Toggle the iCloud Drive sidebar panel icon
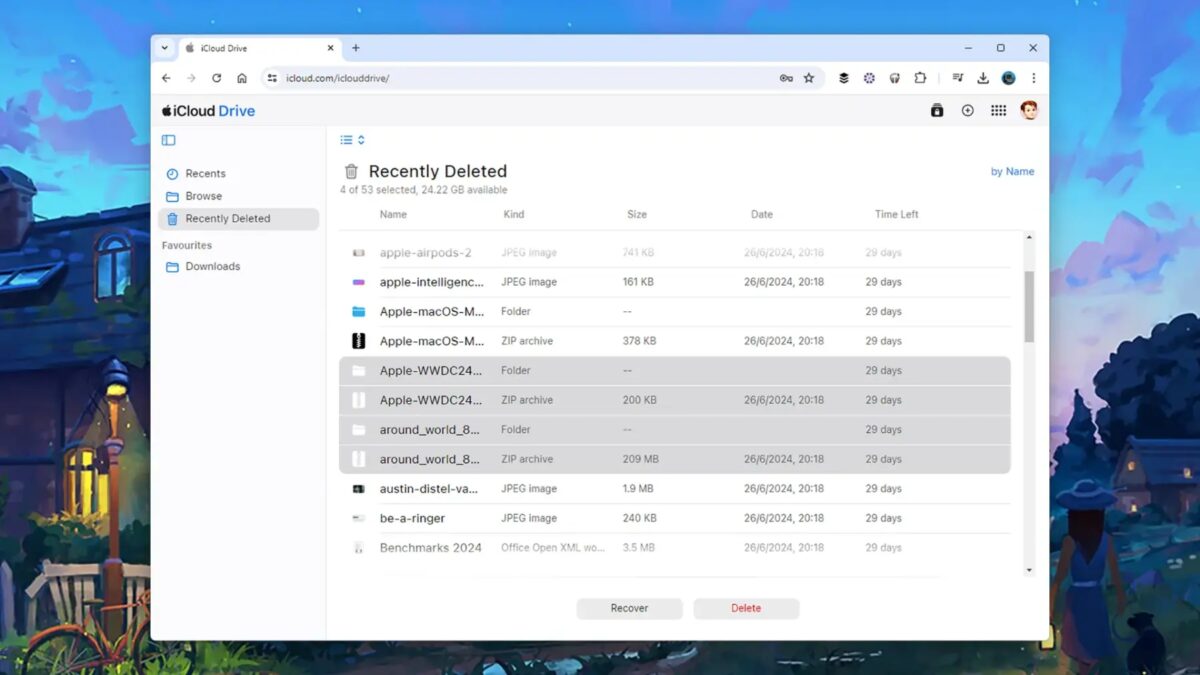The height and width of the screenshot is (675, 1200). click(x=168, y=140)
